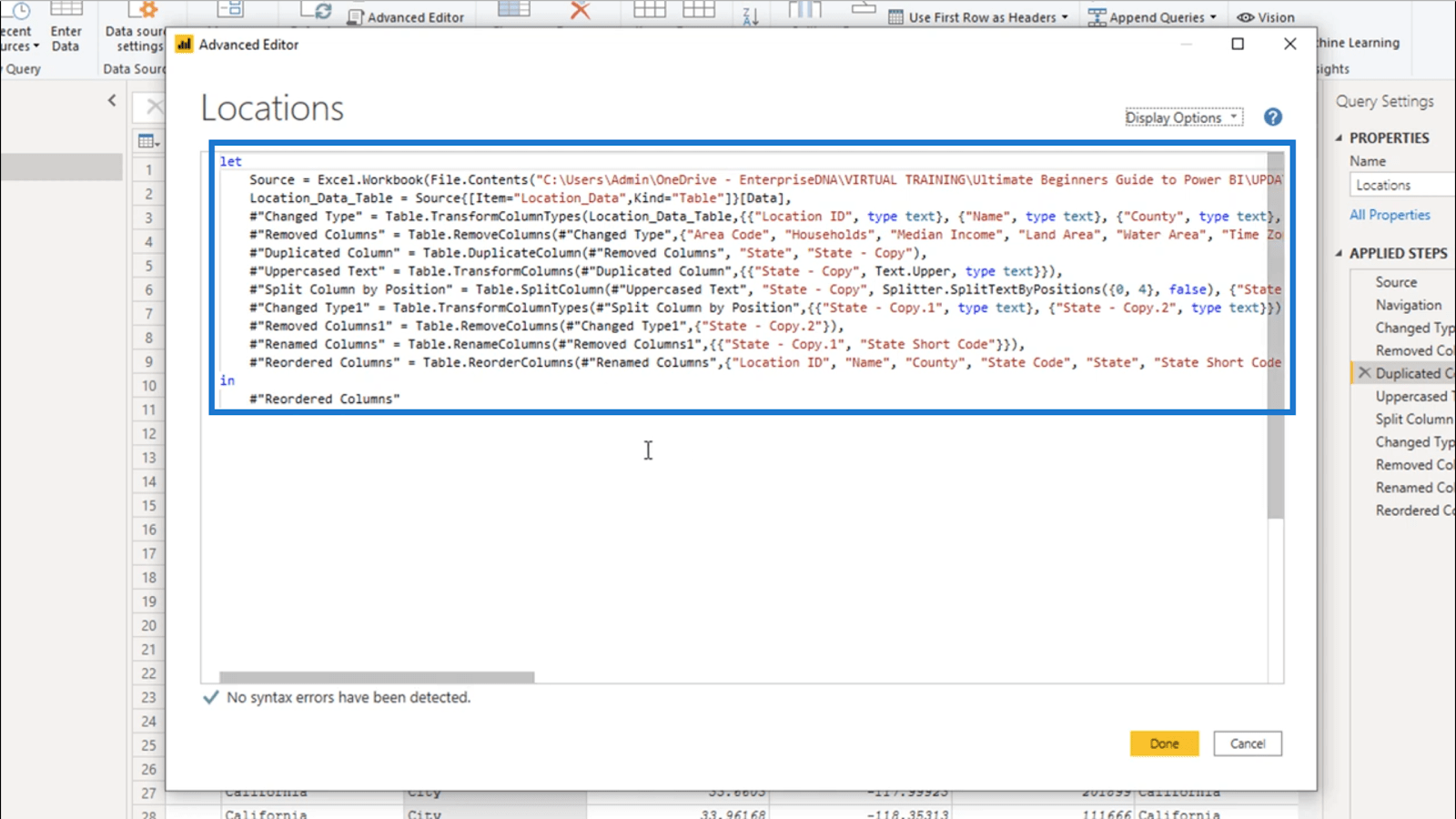Click the Vision eye icon
This screenshot has width=1456, height=819.
click(1245, 17)
